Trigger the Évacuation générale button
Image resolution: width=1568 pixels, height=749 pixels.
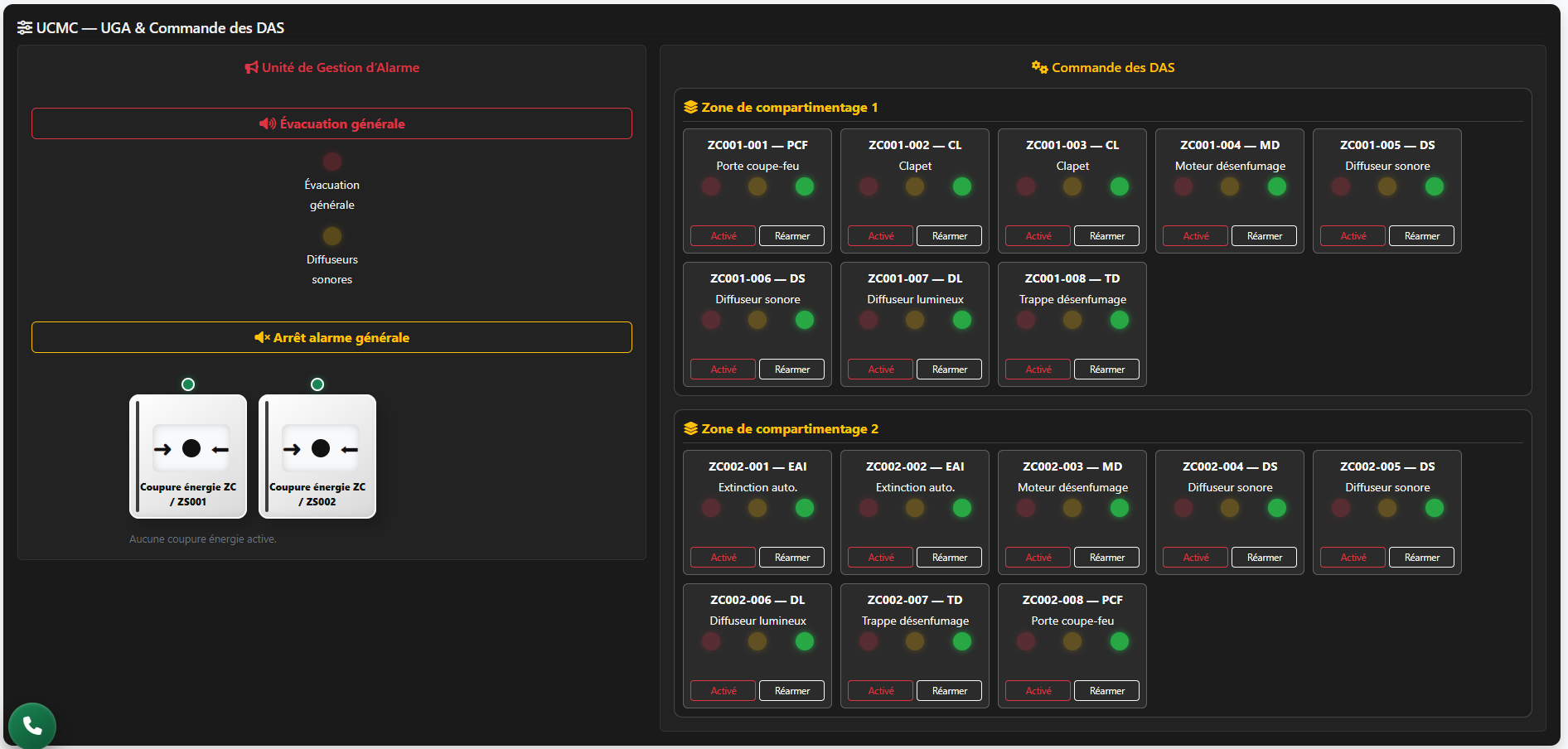[332, 123]
